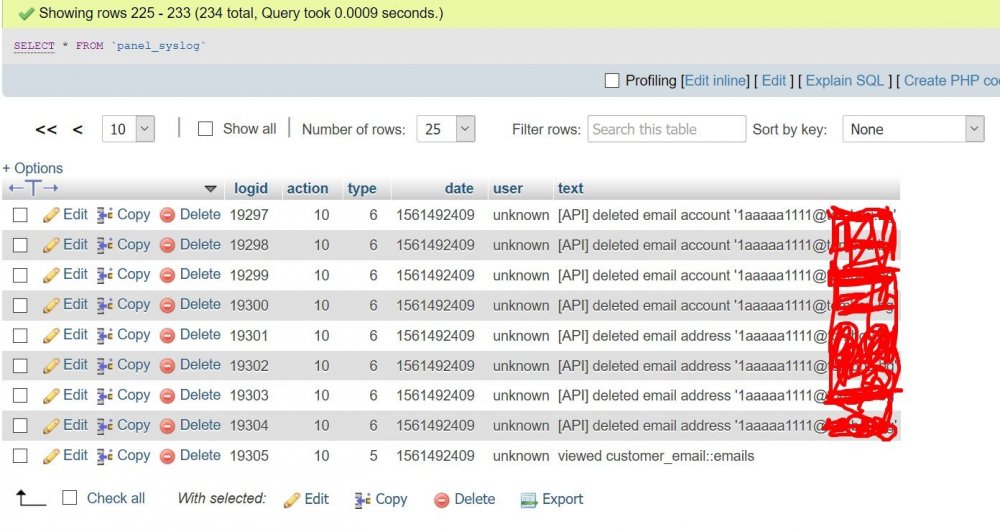The image size is (1000, 532).
Task: Click Delete icon for logid 19304
Action: (x=167, y=426)
